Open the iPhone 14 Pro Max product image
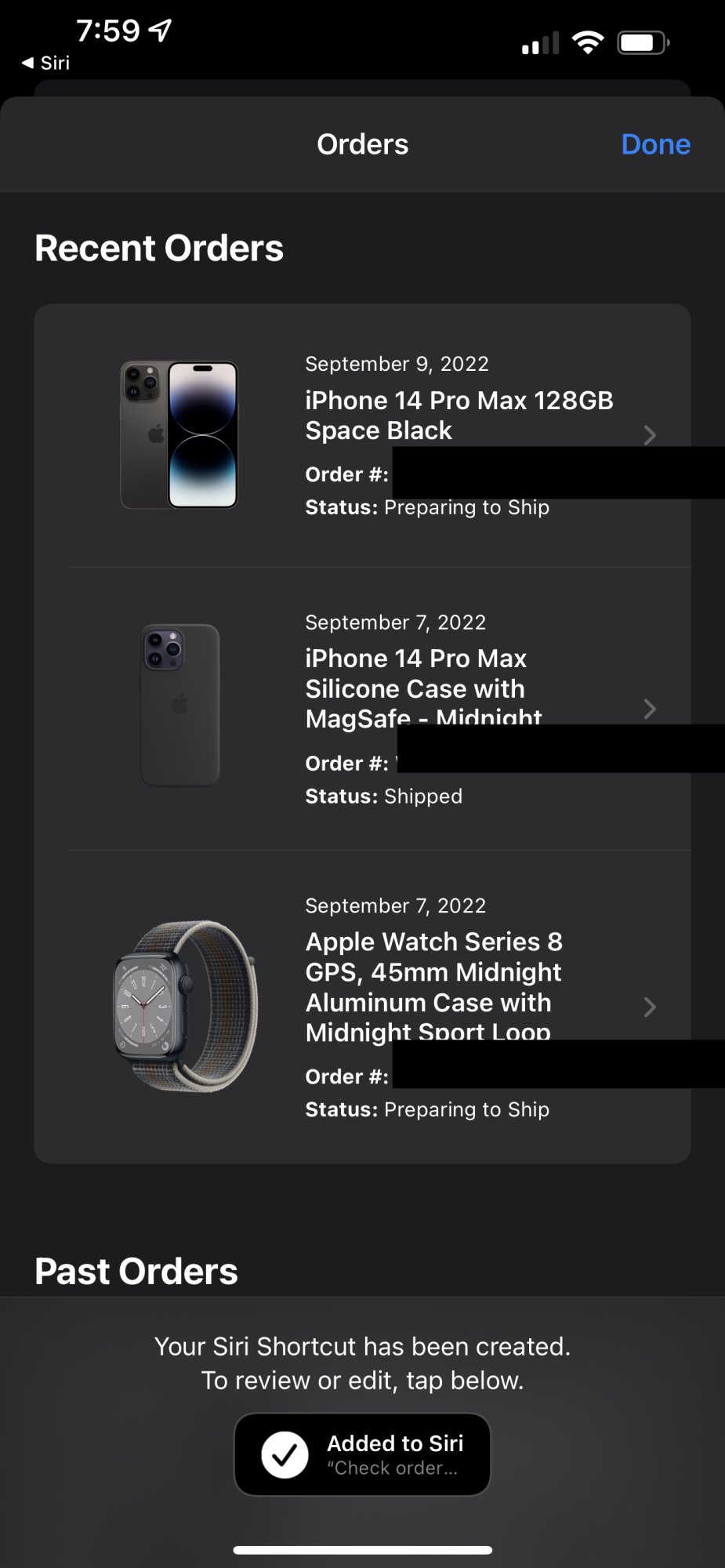 click(x=179, y=435)
